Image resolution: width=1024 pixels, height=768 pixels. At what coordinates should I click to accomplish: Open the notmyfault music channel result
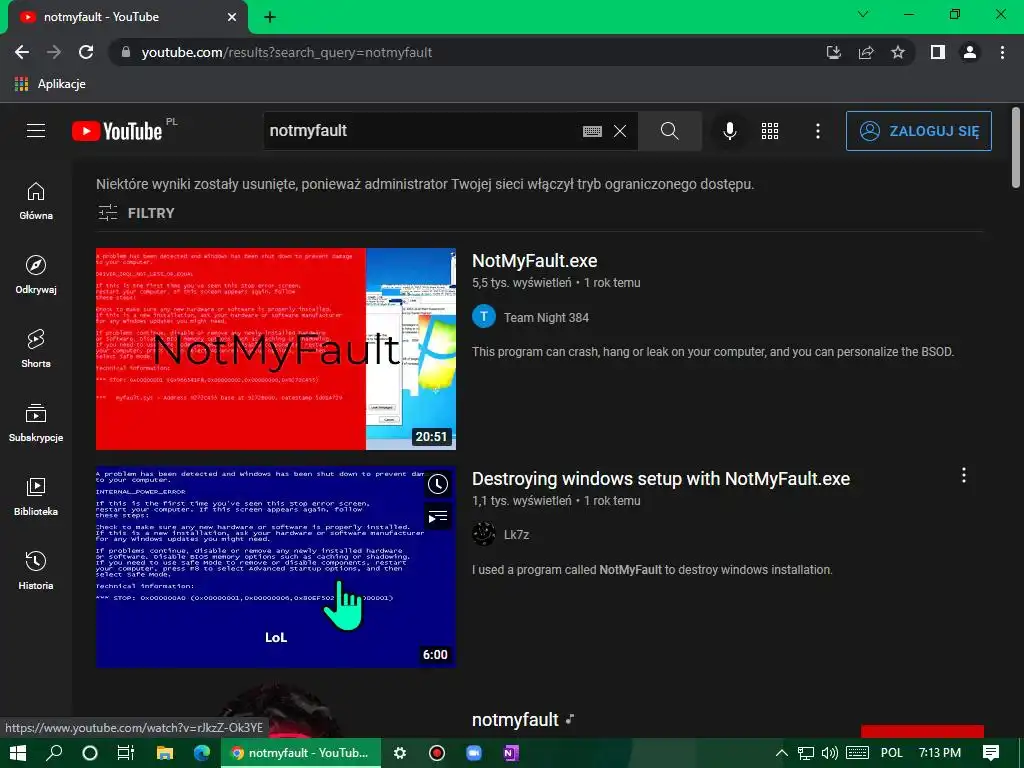click(x=515, y=720)
